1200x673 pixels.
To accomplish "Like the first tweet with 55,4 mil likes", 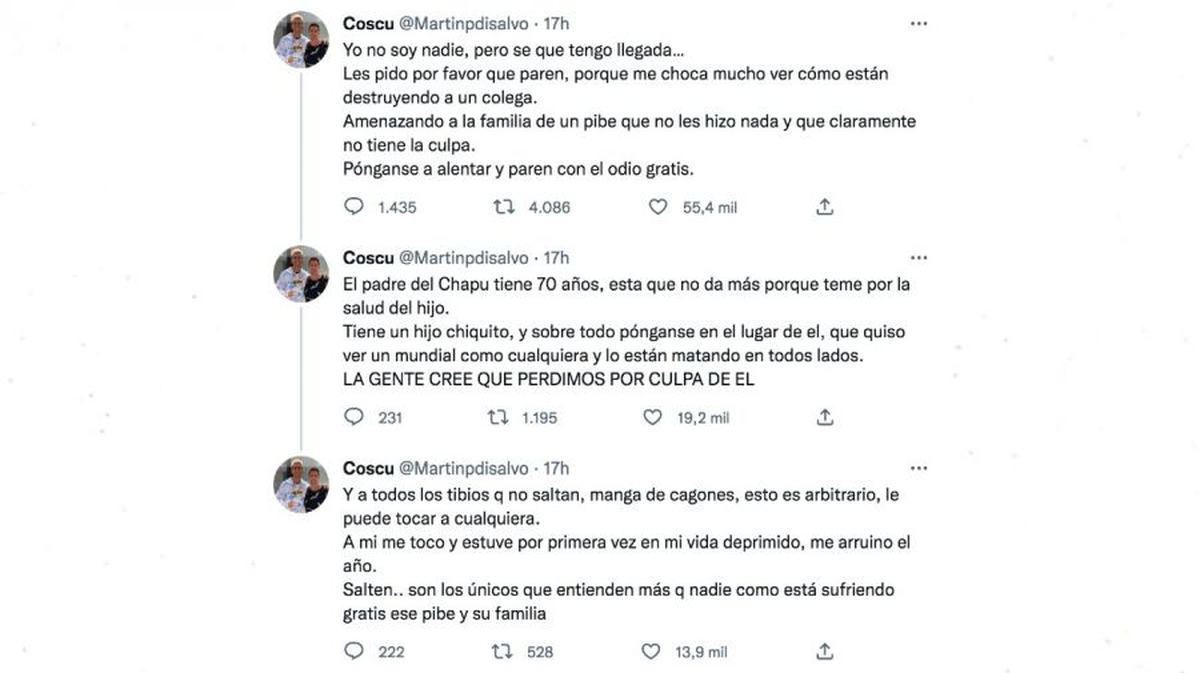I will point(657,207).
